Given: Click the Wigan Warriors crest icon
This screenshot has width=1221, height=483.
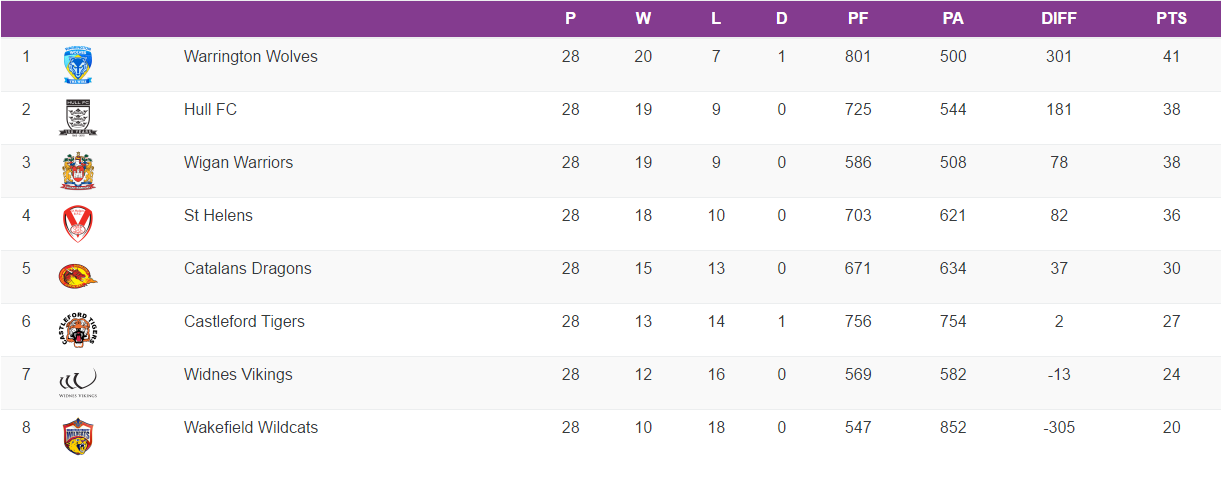Looking at the screenshot, I should coord(78,171).
